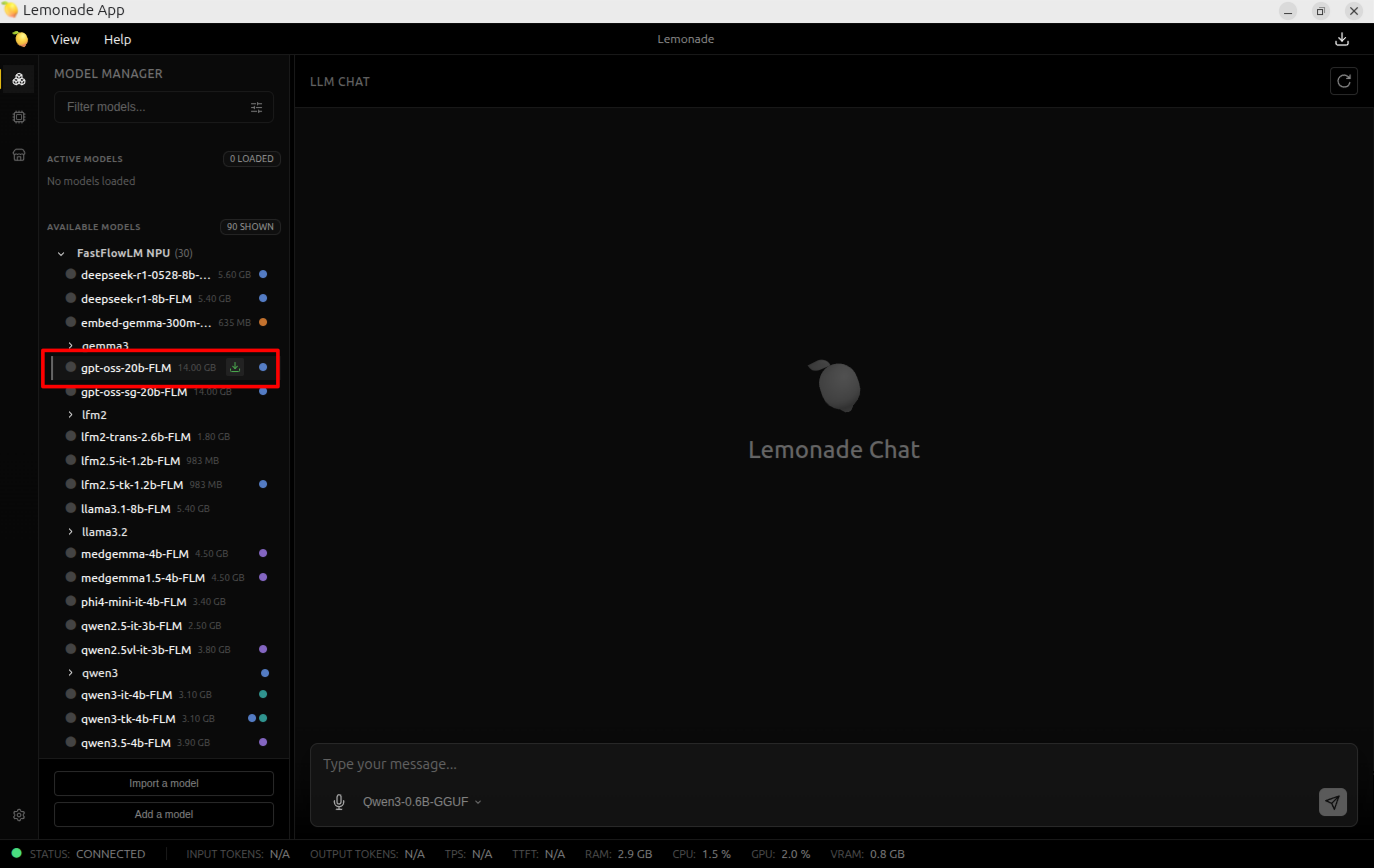Click the send message arrow icon

click(1332, 801)
